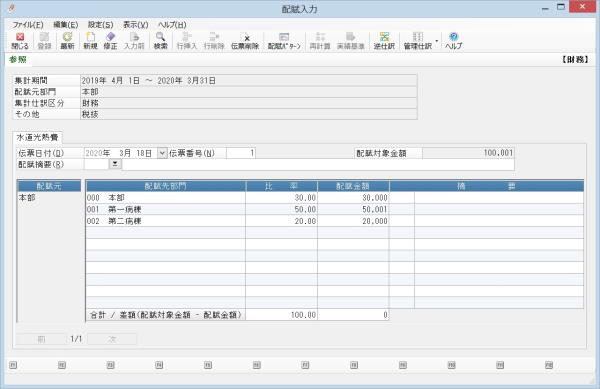Open the 伝票日付 date dropdown
600x389 pixels.
[162, 153]
